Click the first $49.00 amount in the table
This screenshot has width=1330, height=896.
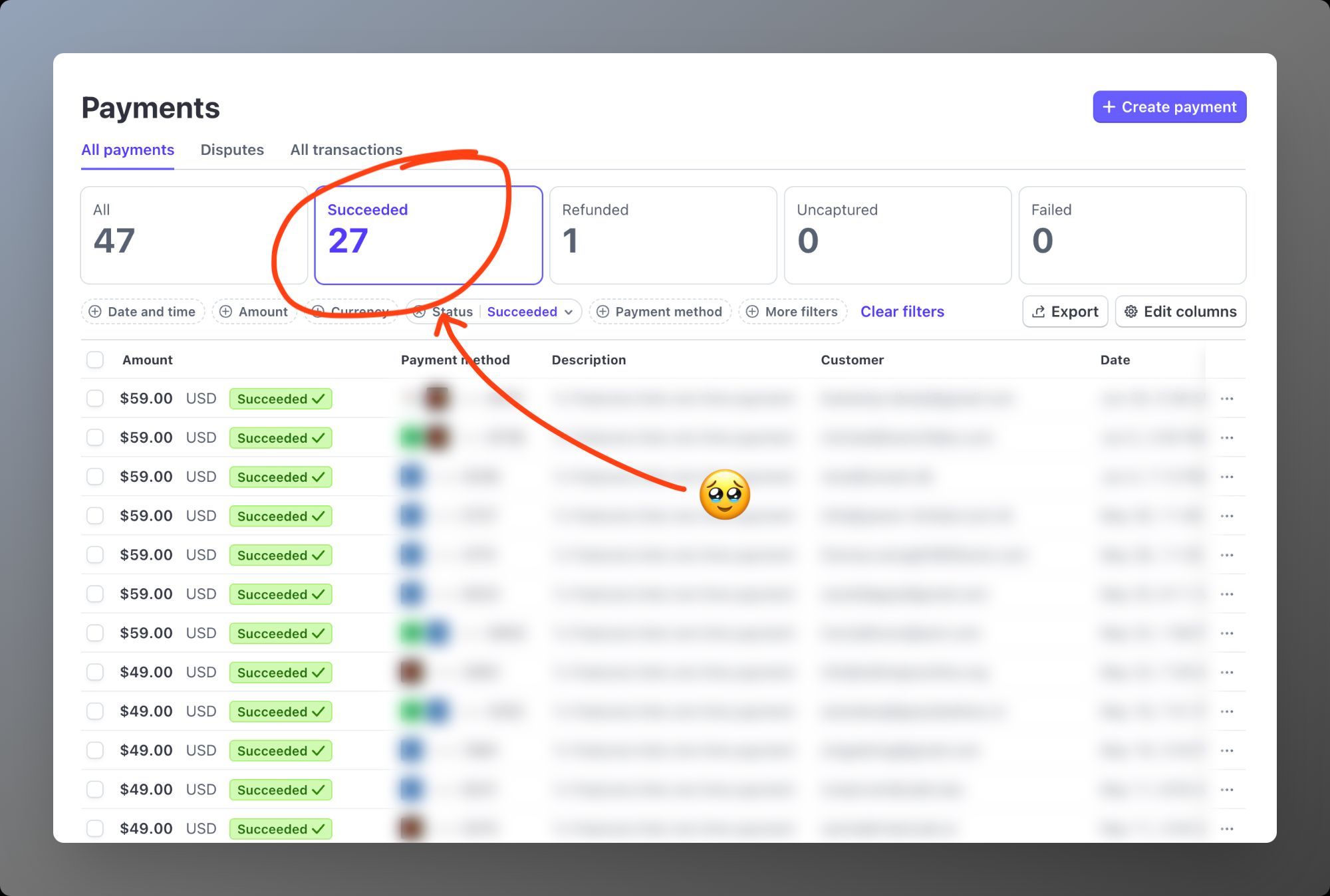pos(146,672)
